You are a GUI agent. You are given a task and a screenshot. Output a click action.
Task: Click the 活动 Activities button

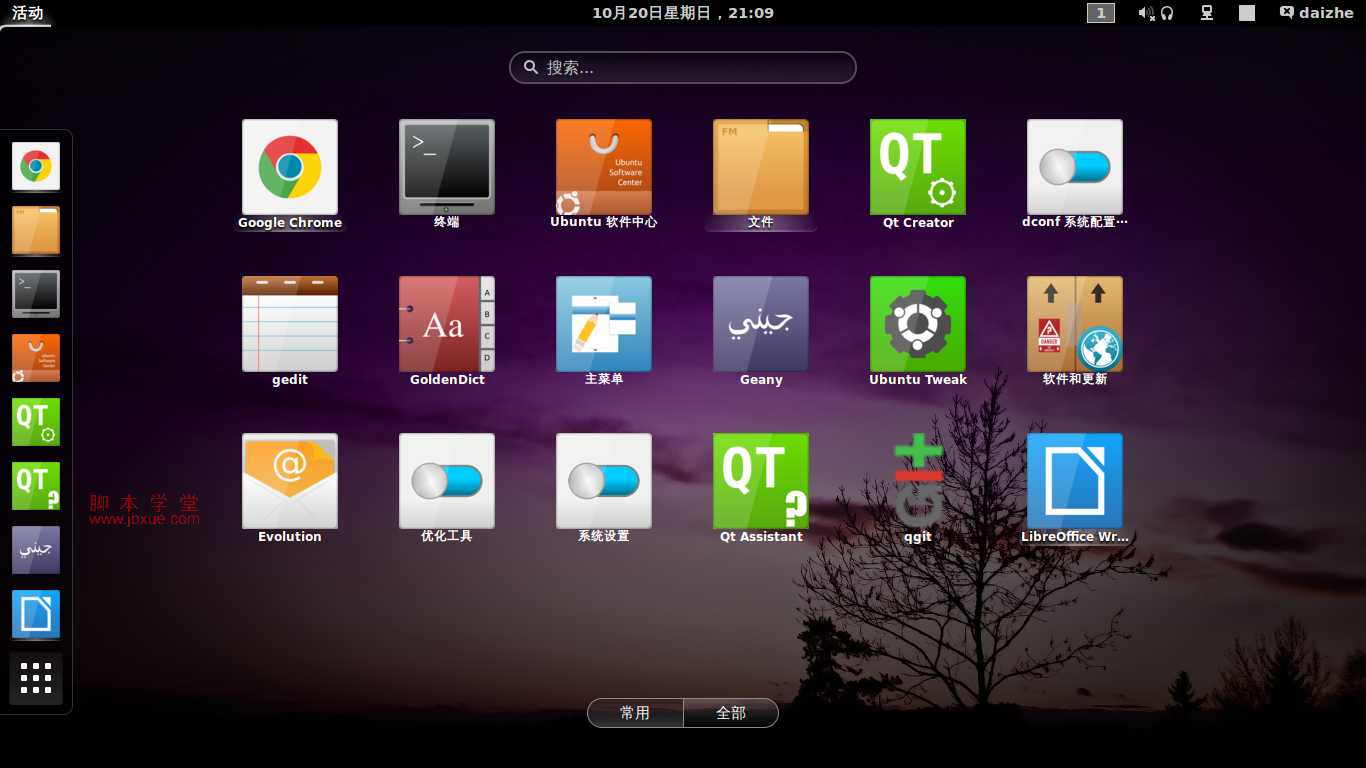click(x=27, y=13)
